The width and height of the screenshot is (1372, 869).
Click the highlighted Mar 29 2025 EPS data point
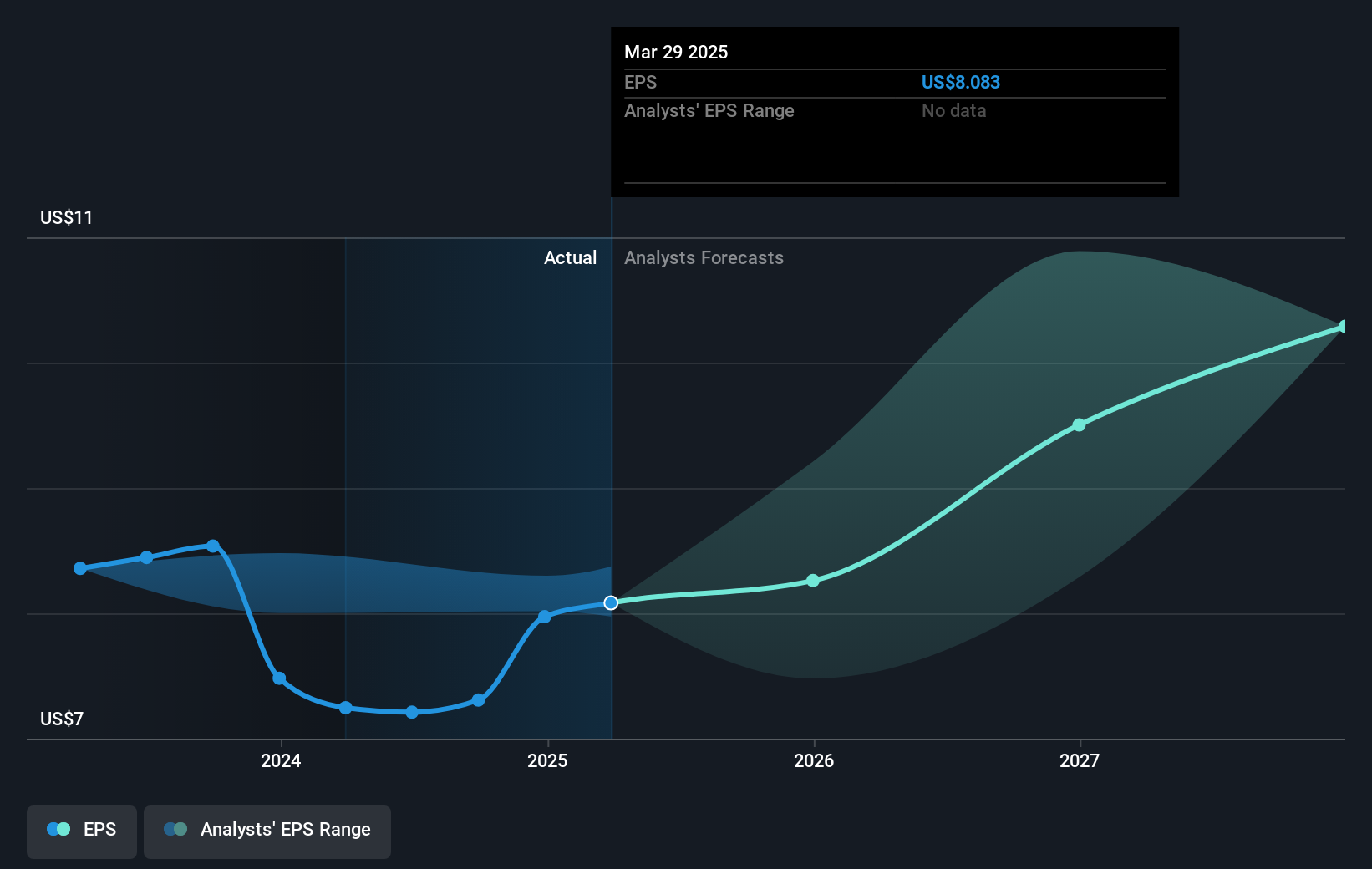tap(611, 602)
